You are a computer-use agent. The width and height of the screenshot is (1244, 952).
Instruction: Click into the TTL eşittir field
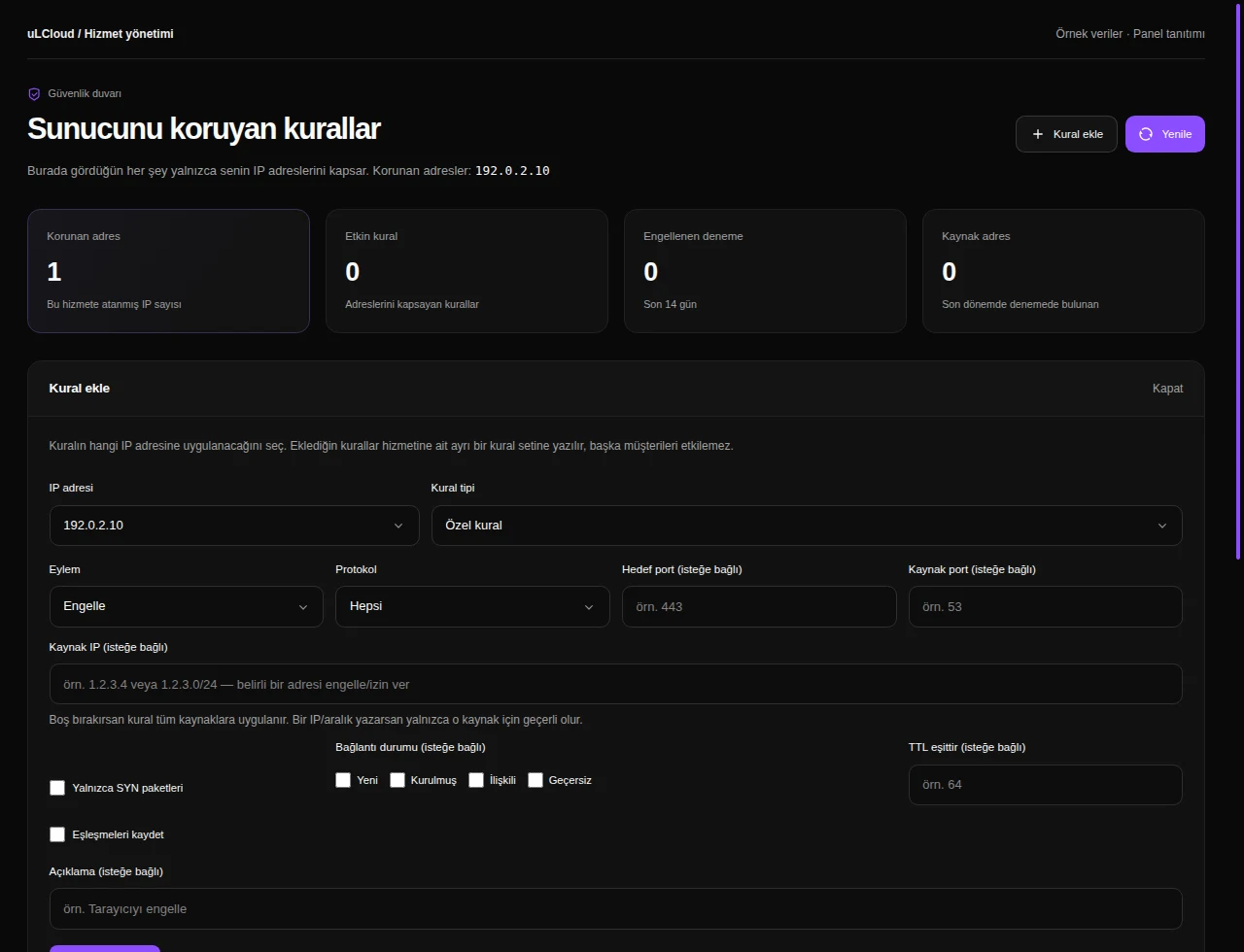click(1046, 785)
